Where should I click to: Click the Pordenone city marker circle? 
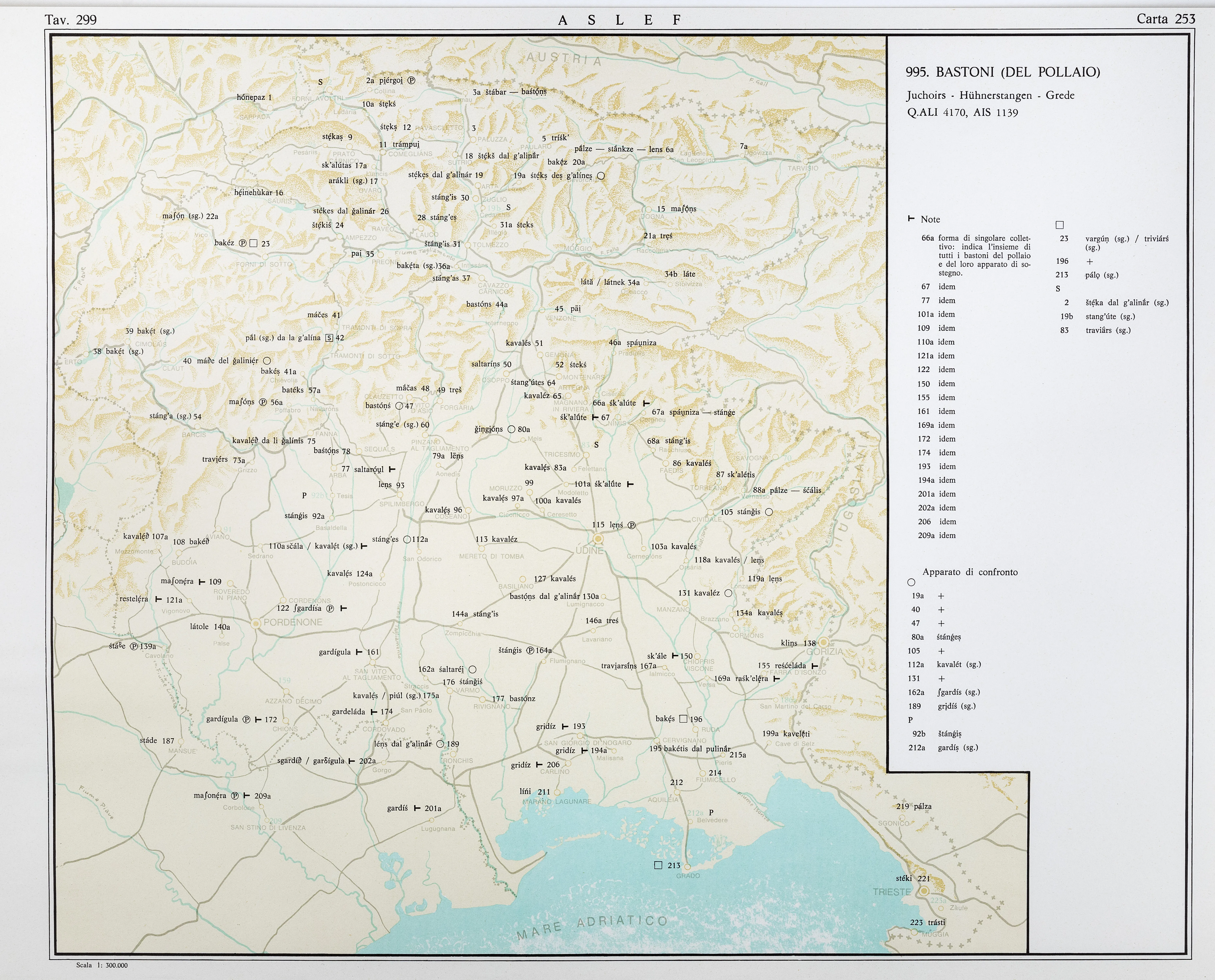pyautogui.click(x=256, y=623)
